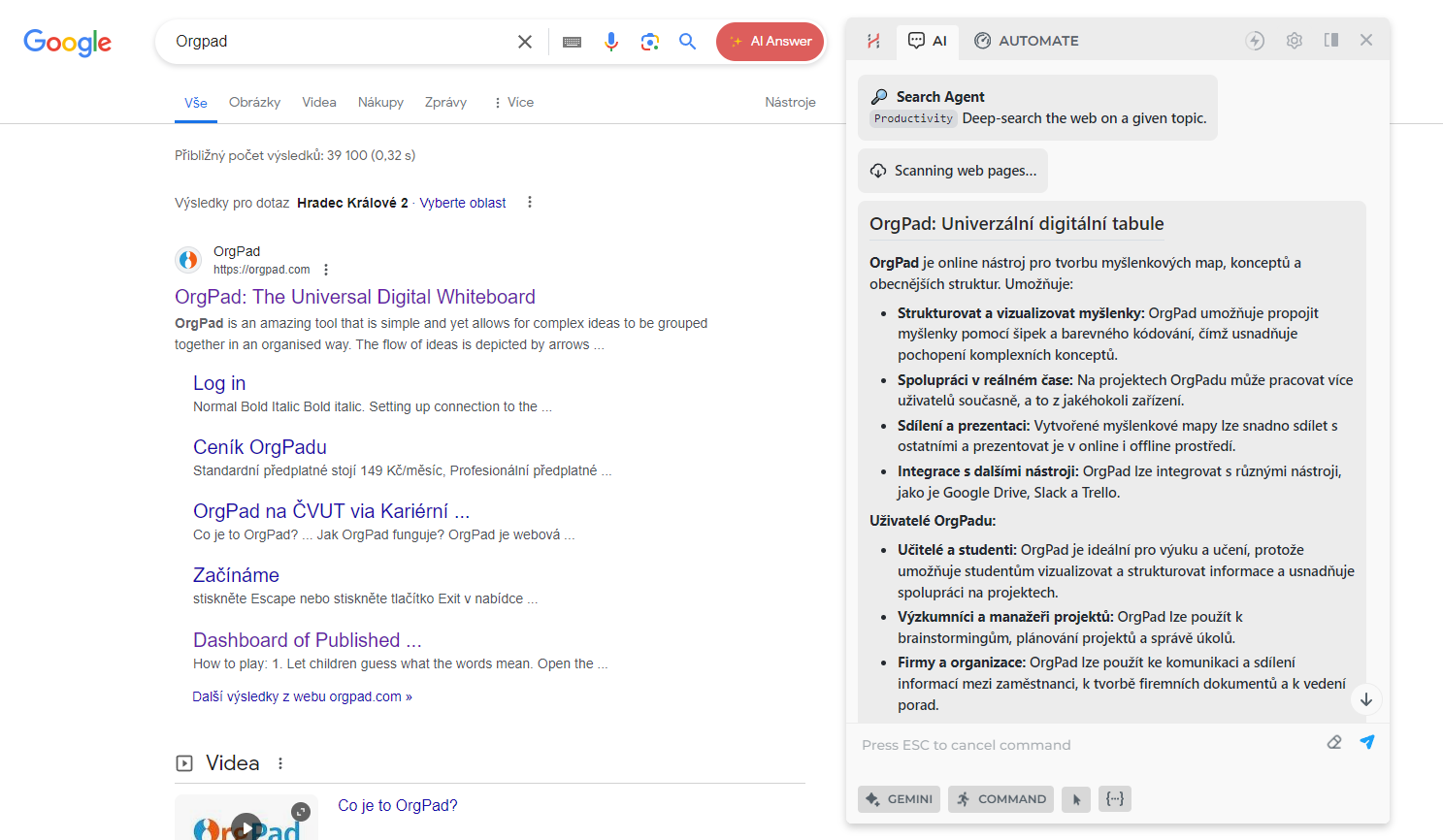Open the Ceník OrgPadu link
This screenshot has width=1443, height=840.
pos(259,447)
